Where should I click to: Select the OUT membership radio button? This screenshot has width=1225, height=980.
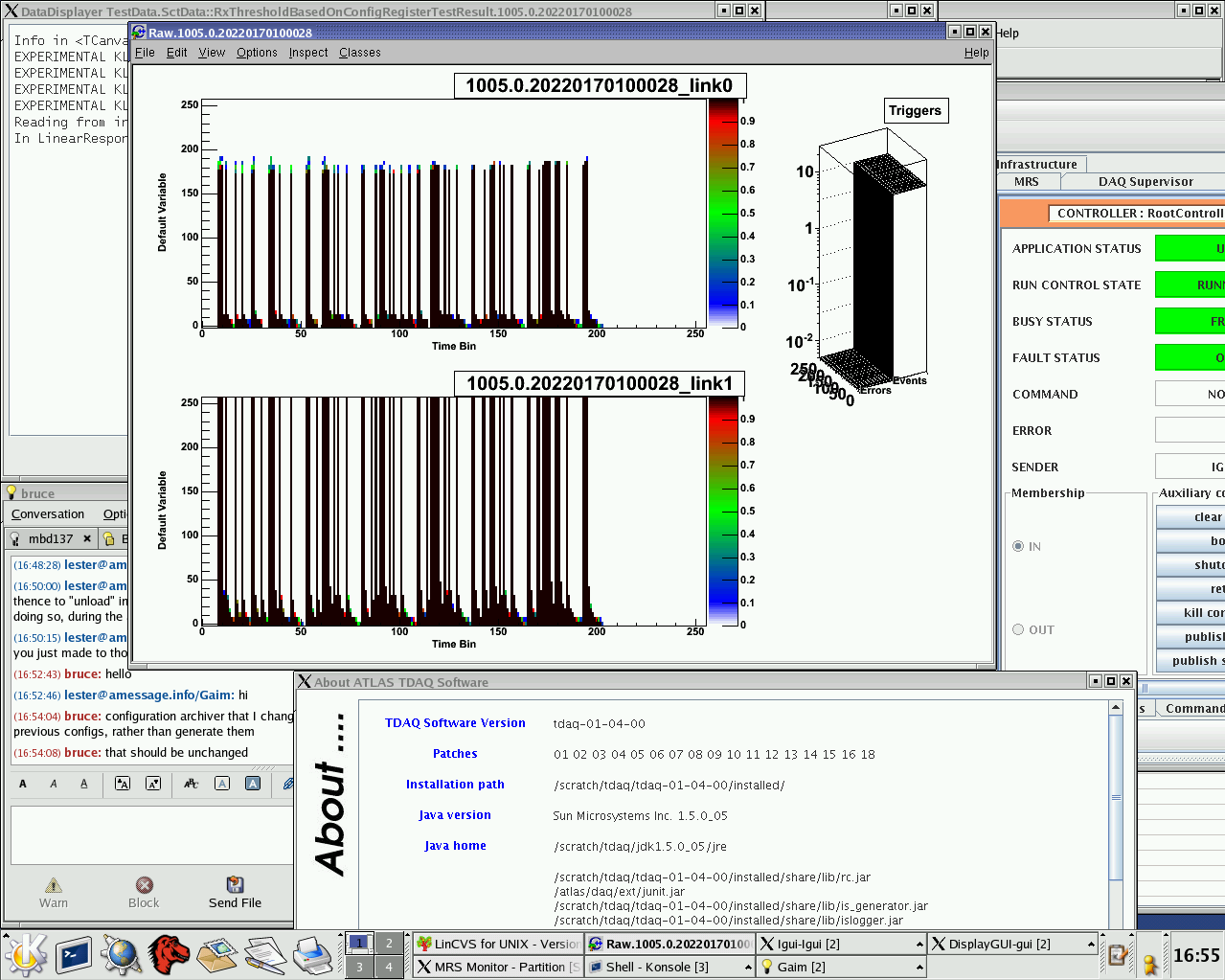pos(1018,629)
